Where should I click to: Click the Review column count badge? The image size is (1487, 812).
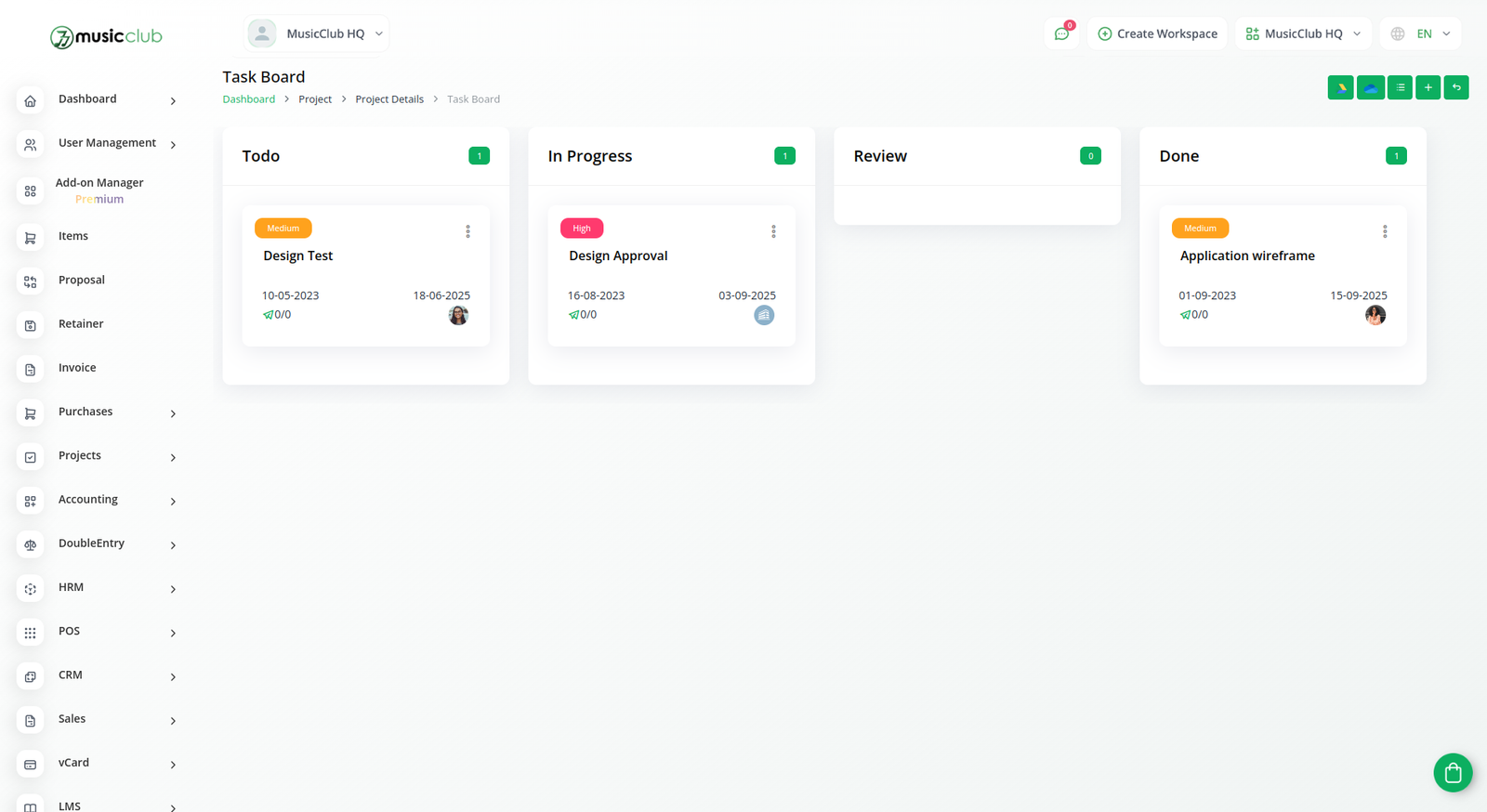[x=1090, y=156]
